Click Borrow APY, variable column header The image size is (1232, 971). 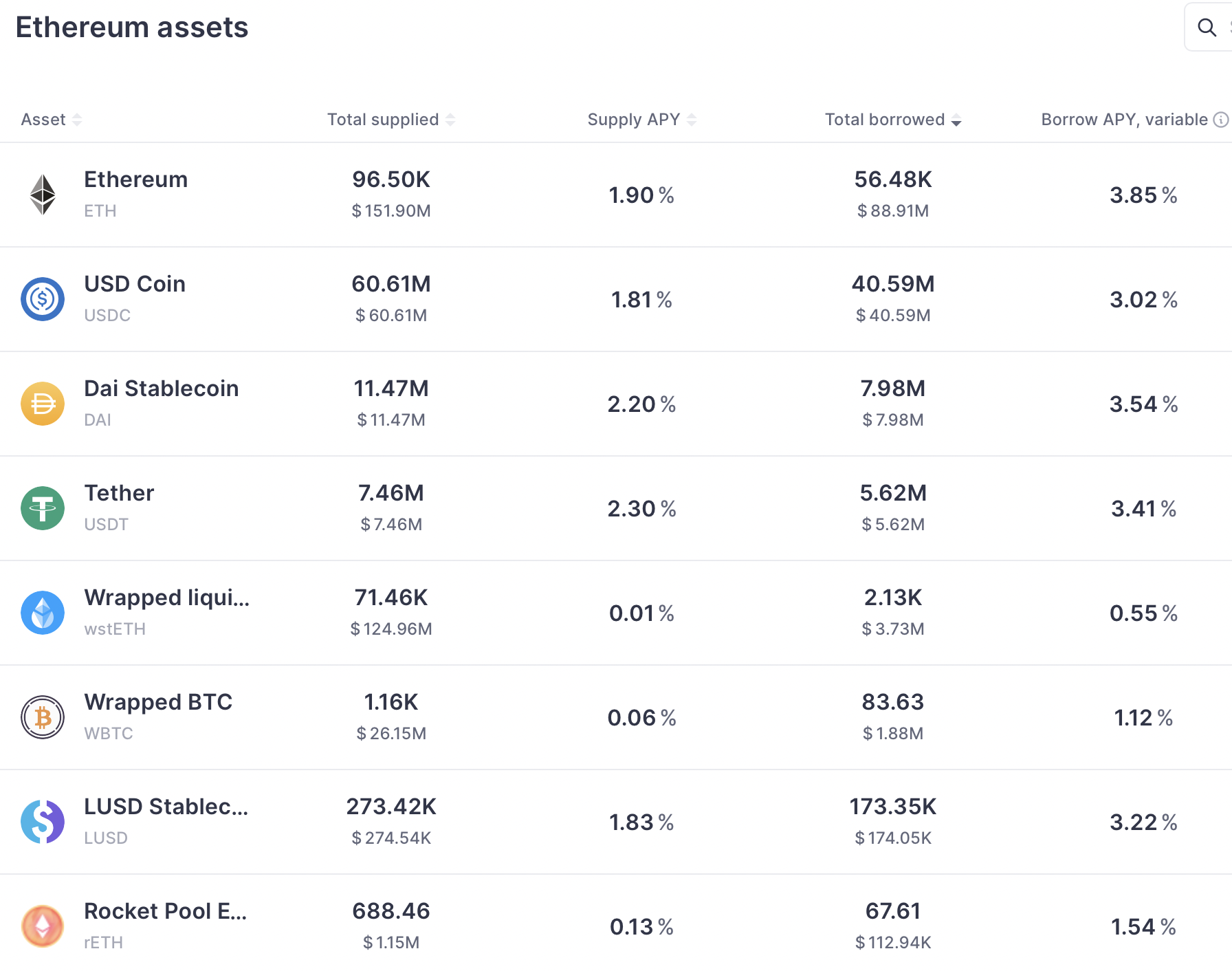pos(1124,120)
